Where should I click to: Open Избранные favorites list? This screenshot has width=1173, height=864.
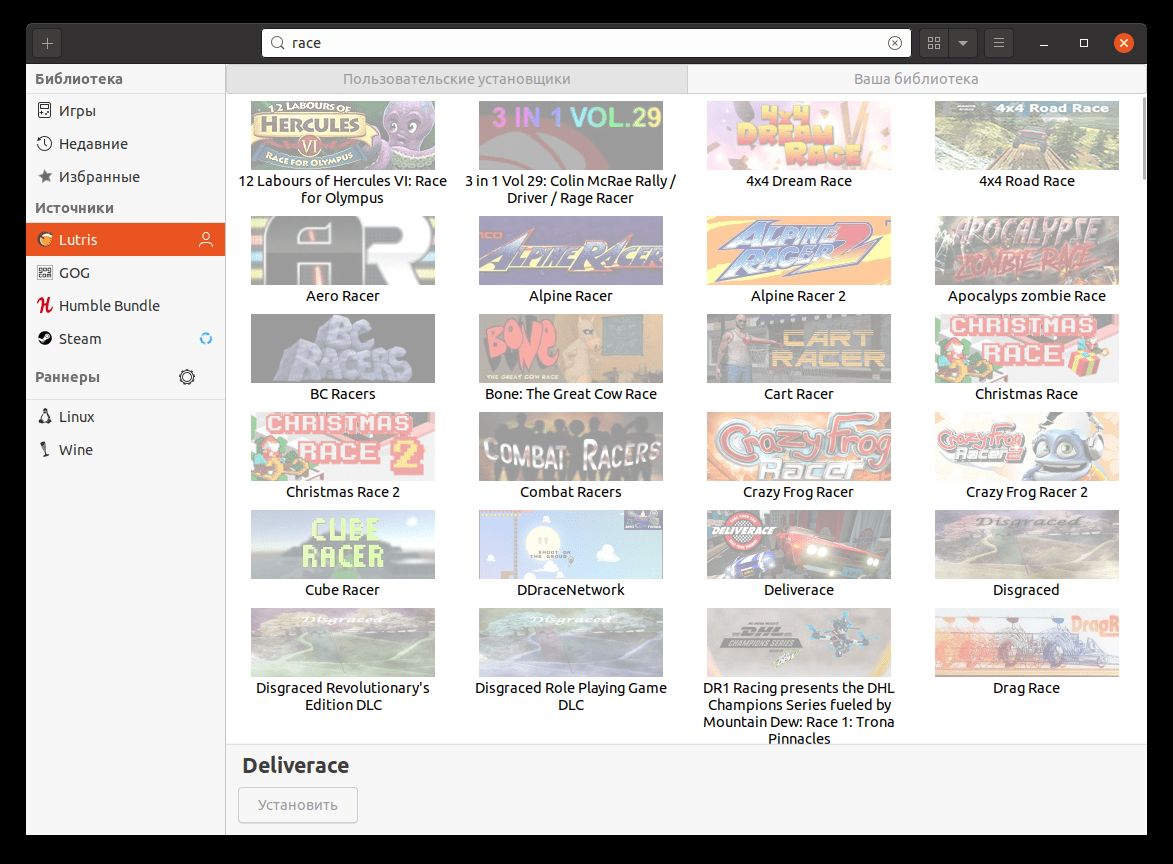(x=126, y=177)
